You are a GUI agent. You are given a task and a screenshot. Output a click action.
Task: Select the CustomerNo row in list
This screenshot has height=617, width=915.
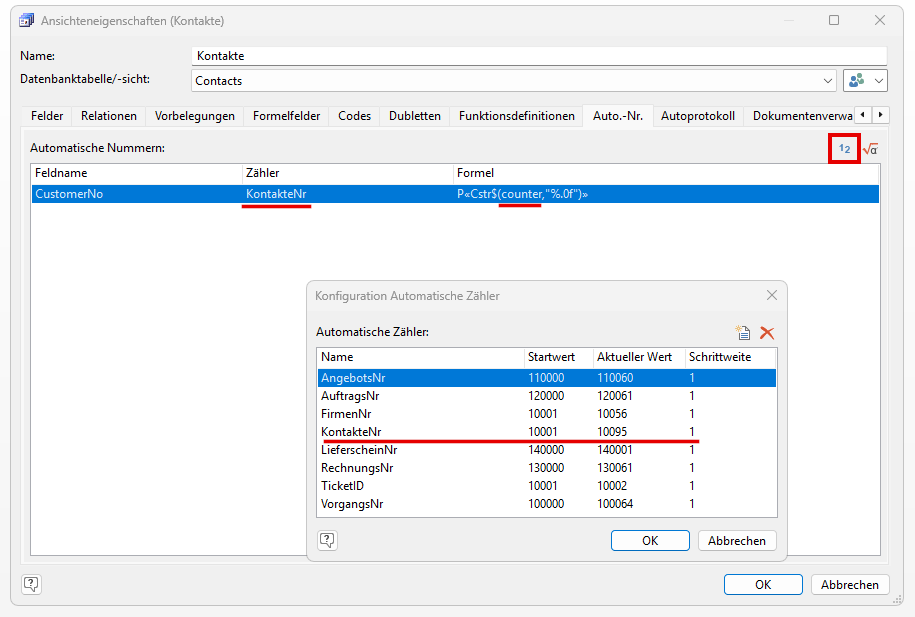[x=69, y=194]
